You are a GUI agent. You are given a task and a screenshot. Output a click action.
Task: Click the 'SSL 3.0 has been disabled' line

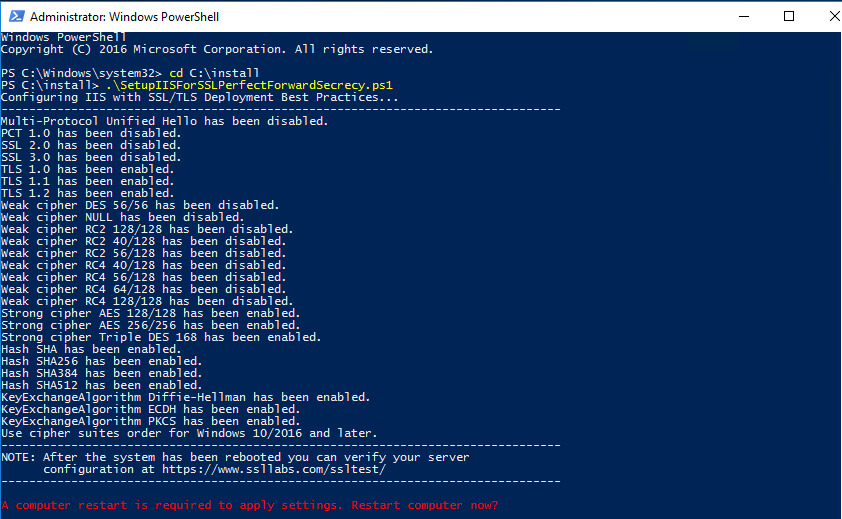[x=91, y=157]
